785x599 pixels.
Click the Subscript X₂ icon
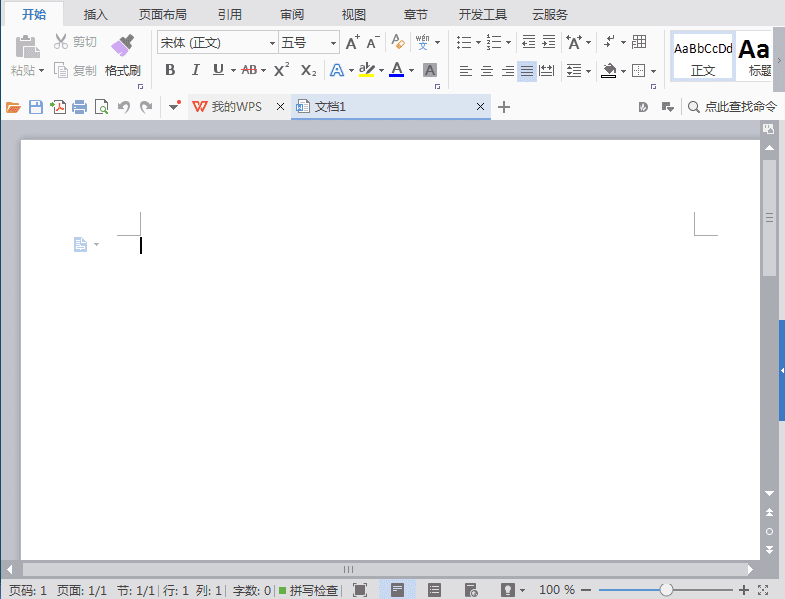(308, 70)
